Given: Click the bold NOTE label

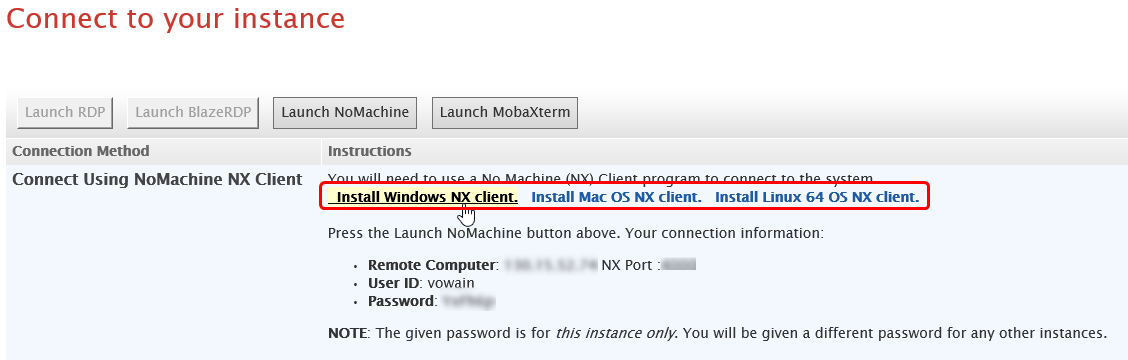Looking at the screenshot, I should click(x=347, y=333).
